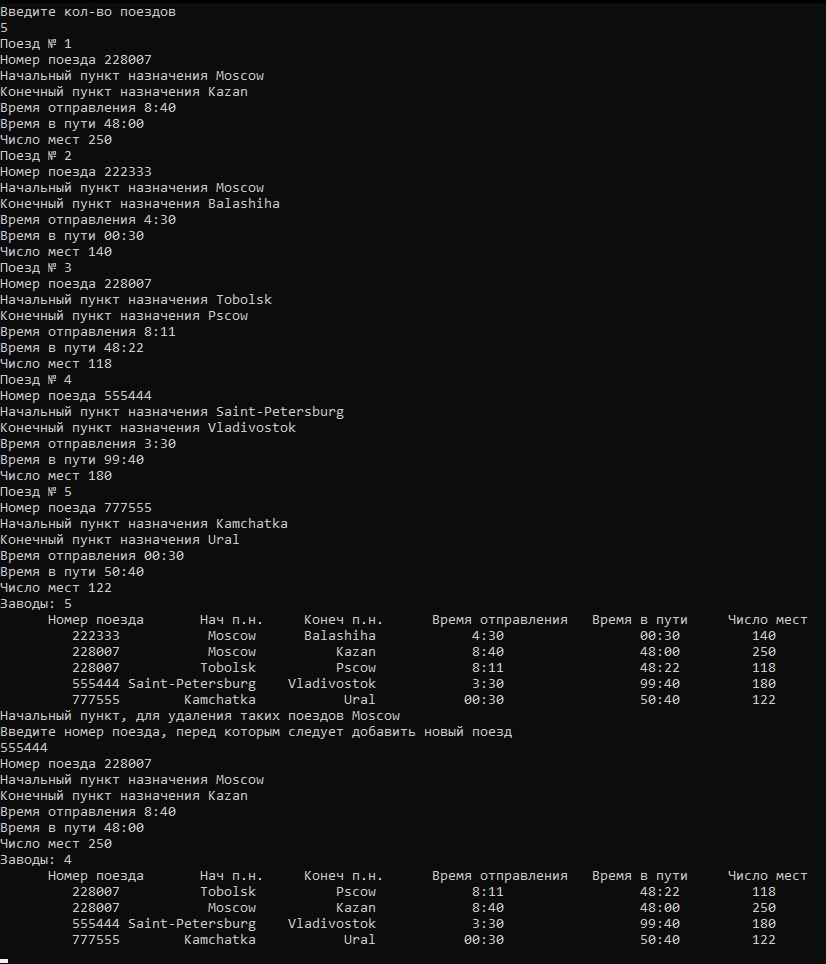This screenshot has width=826, height=964.
Task: Click the standalone '555444' input line
Action: pos(24,748)
